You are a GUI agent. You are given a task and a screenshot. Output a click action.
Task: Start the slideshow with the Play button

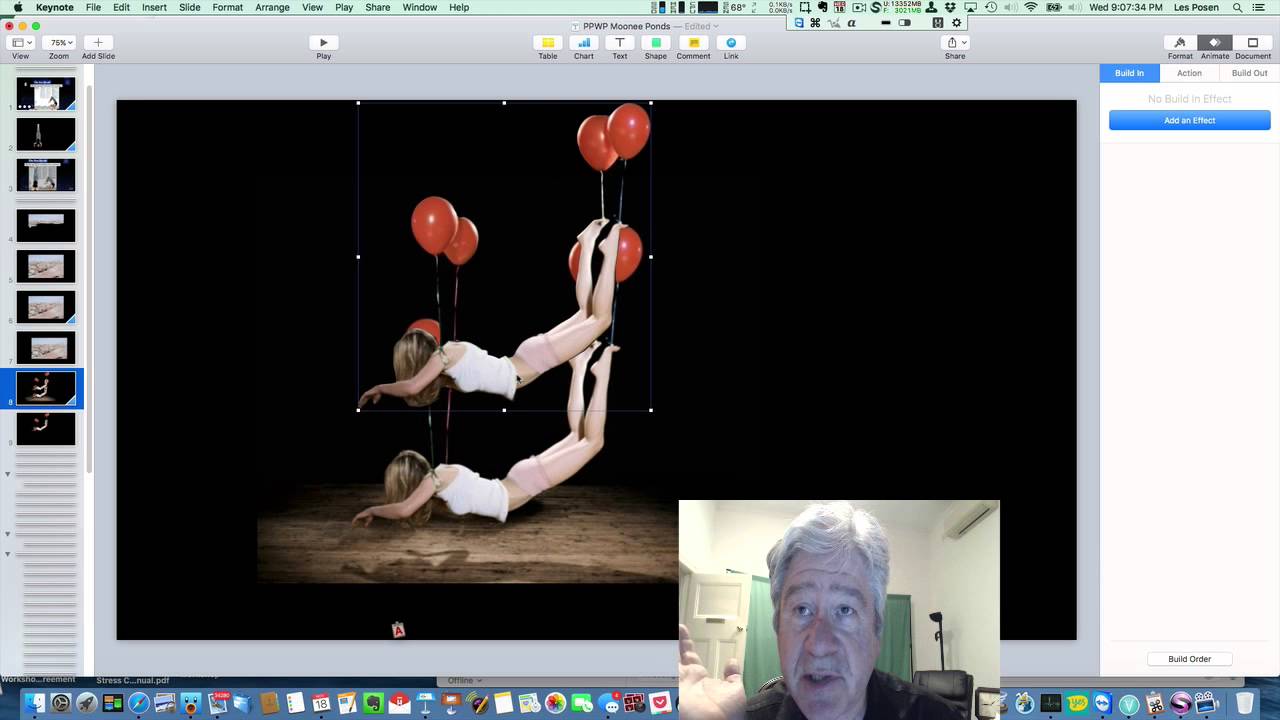(323, 43)
